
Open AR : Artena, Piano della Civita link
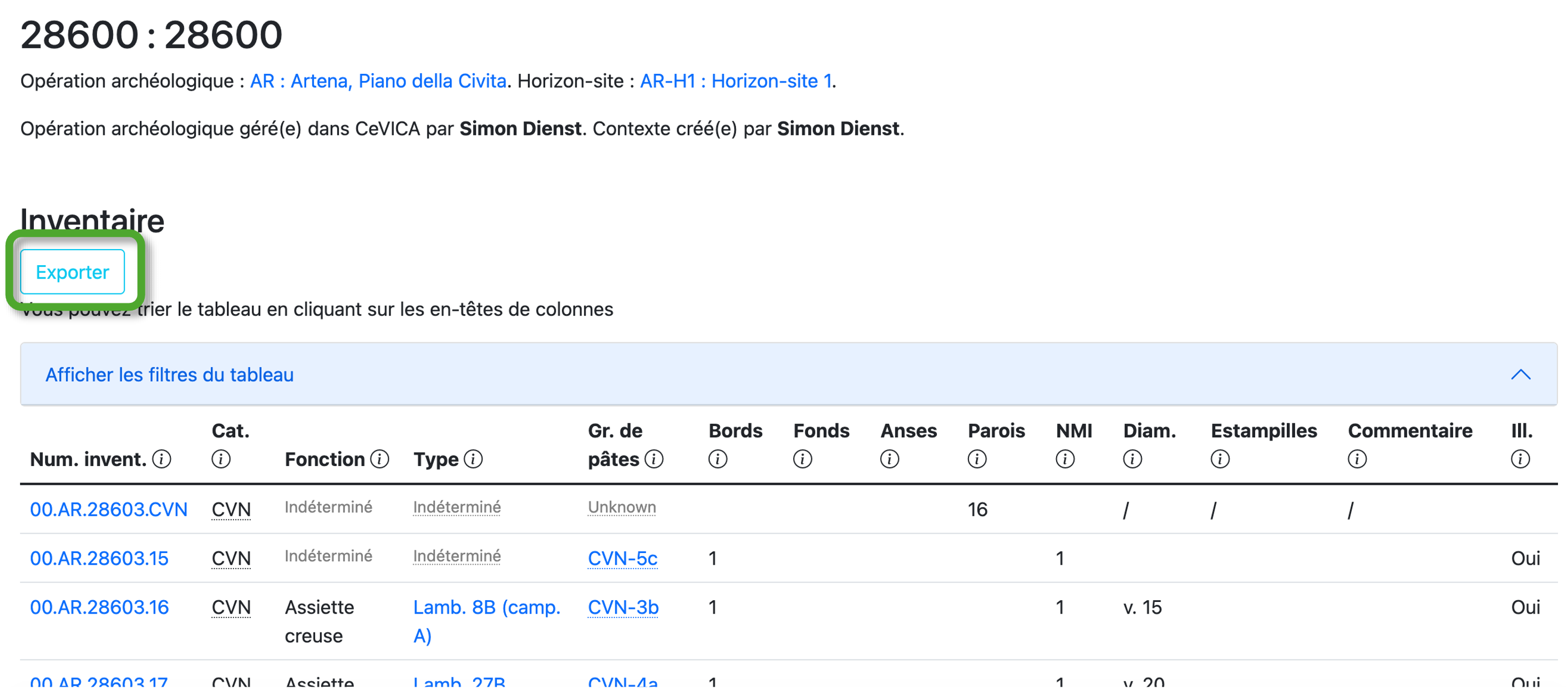coord(378,81)
